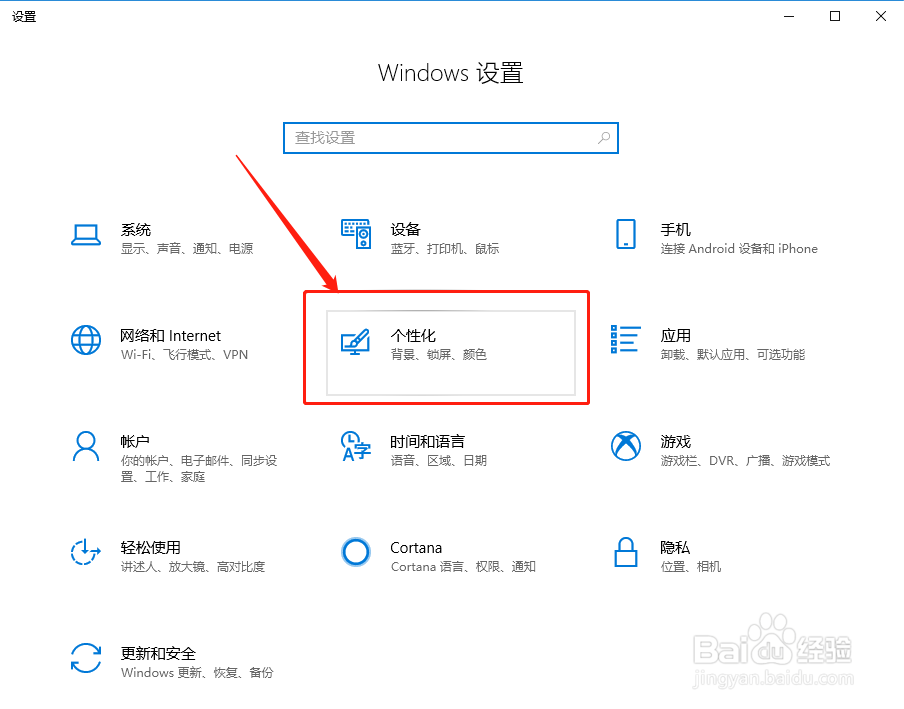Select the 帐户 accounts icon
The width and height of the screenshot is (904, 709).
pyautogui.click(x=86, y=448)
